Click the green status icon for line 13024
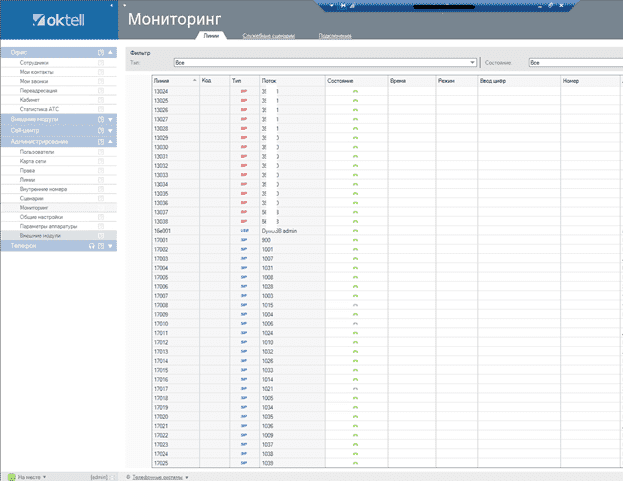The image size is (623, 481). (355, 90)
